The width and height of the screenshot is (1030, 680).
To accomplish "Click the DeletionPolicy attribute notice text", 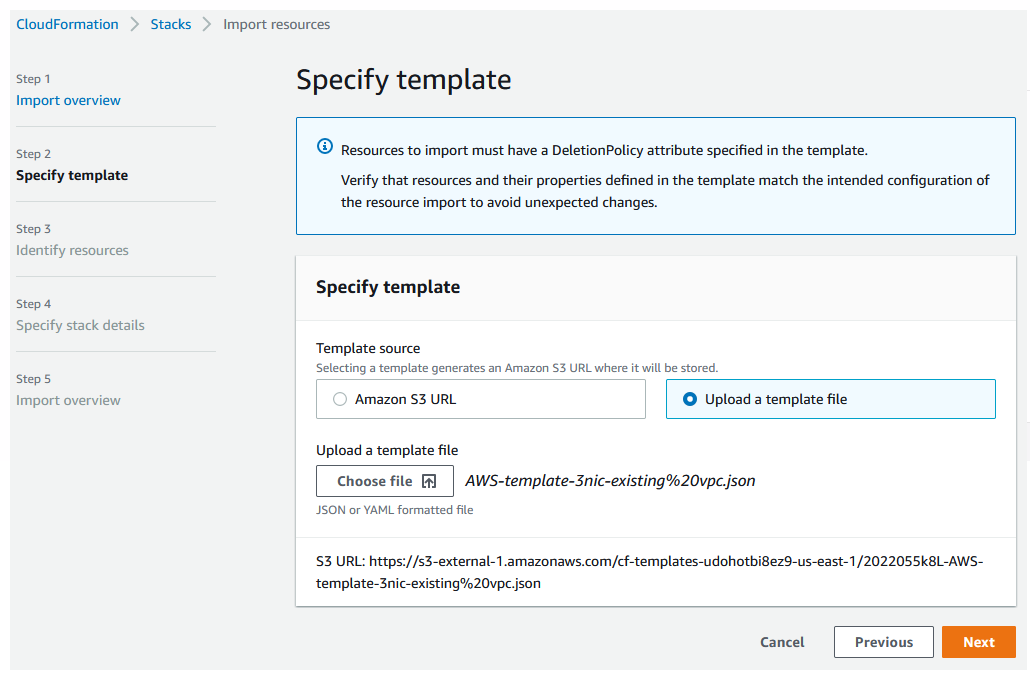I will [604, 150].
